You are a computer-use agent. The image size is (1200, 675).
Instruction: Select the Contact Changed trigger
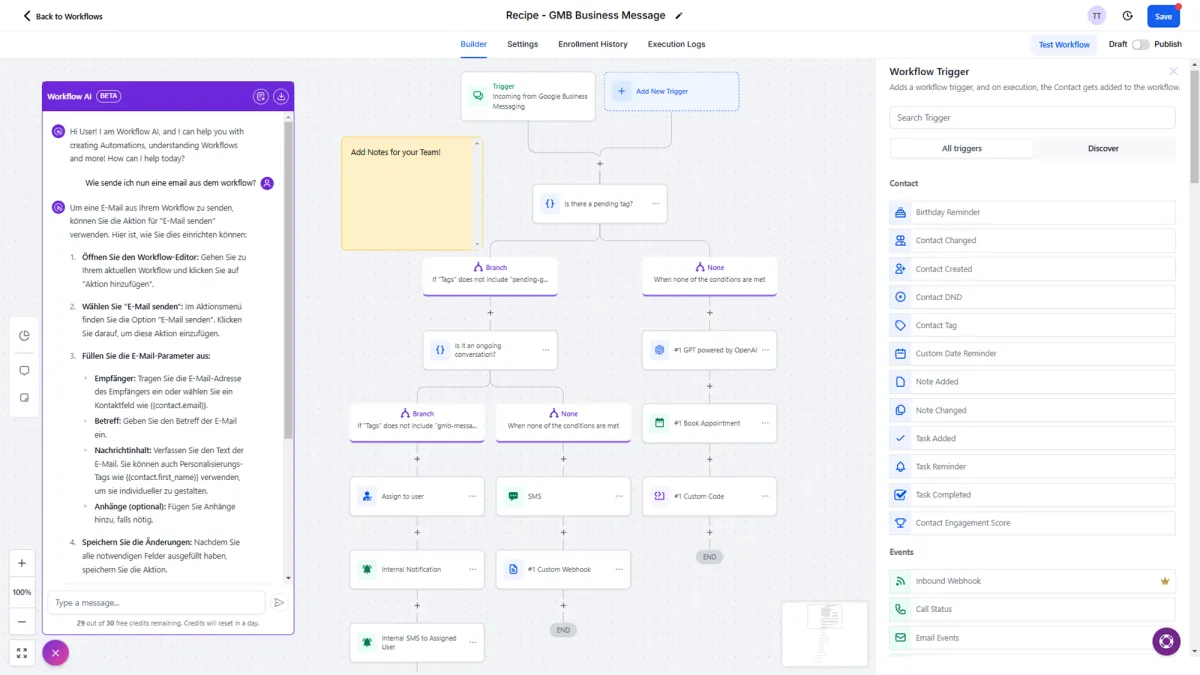[1032, 240]
